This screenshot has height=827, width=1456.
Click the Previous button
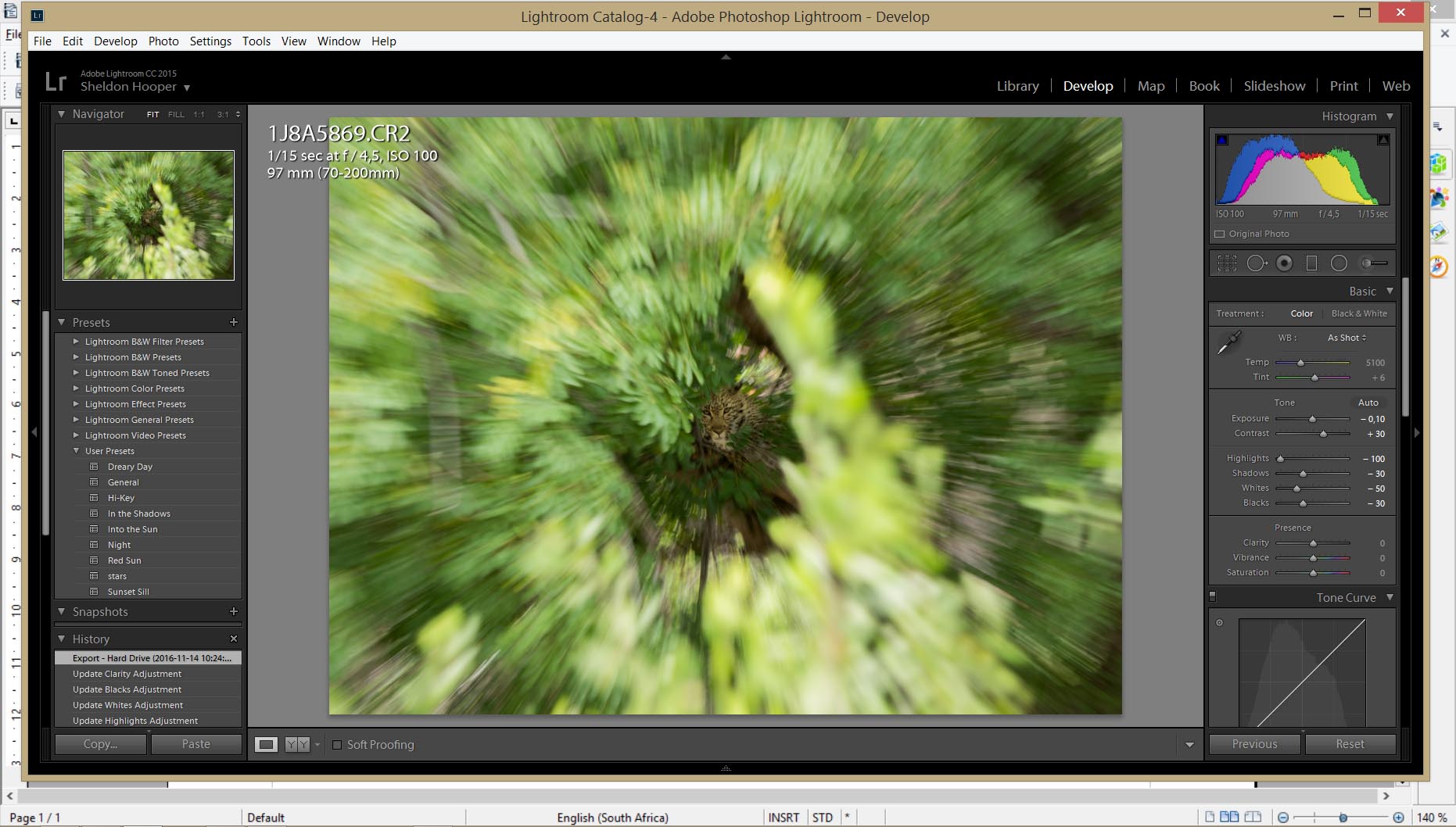[1253, 743]
